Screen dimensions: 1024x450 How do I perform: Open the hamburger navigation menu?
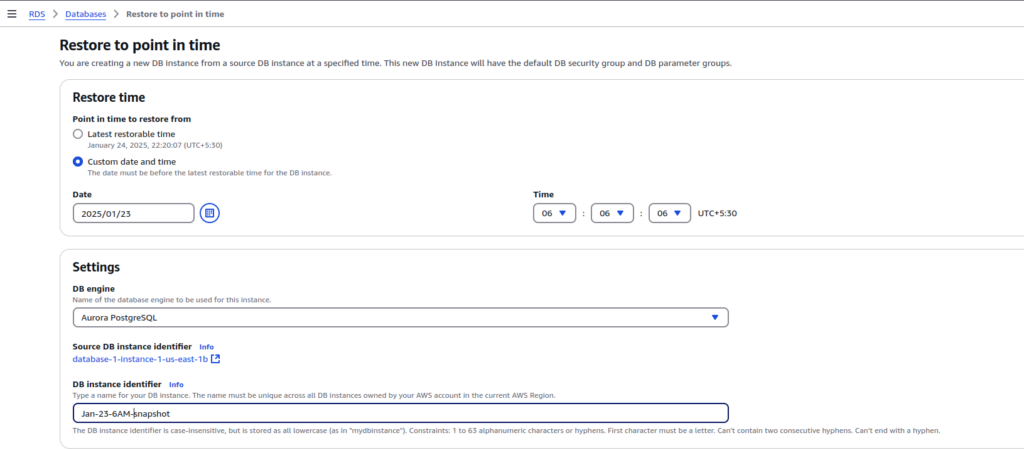[x=12, y=13]
